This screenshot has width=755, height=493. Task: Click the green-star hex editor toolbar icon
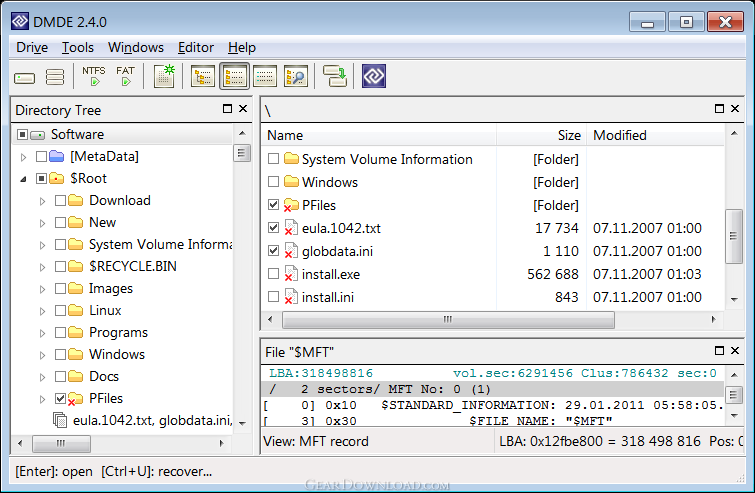click(164, 76)
